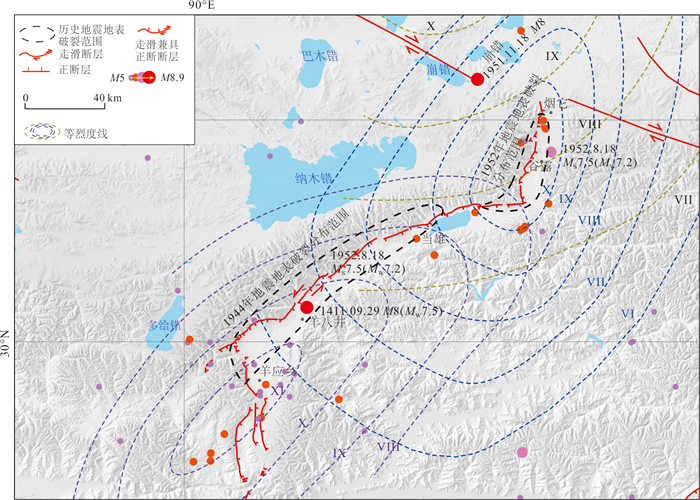Click the 正断层 legend label
The image size is (700, 500).
(x=75, y=70)
